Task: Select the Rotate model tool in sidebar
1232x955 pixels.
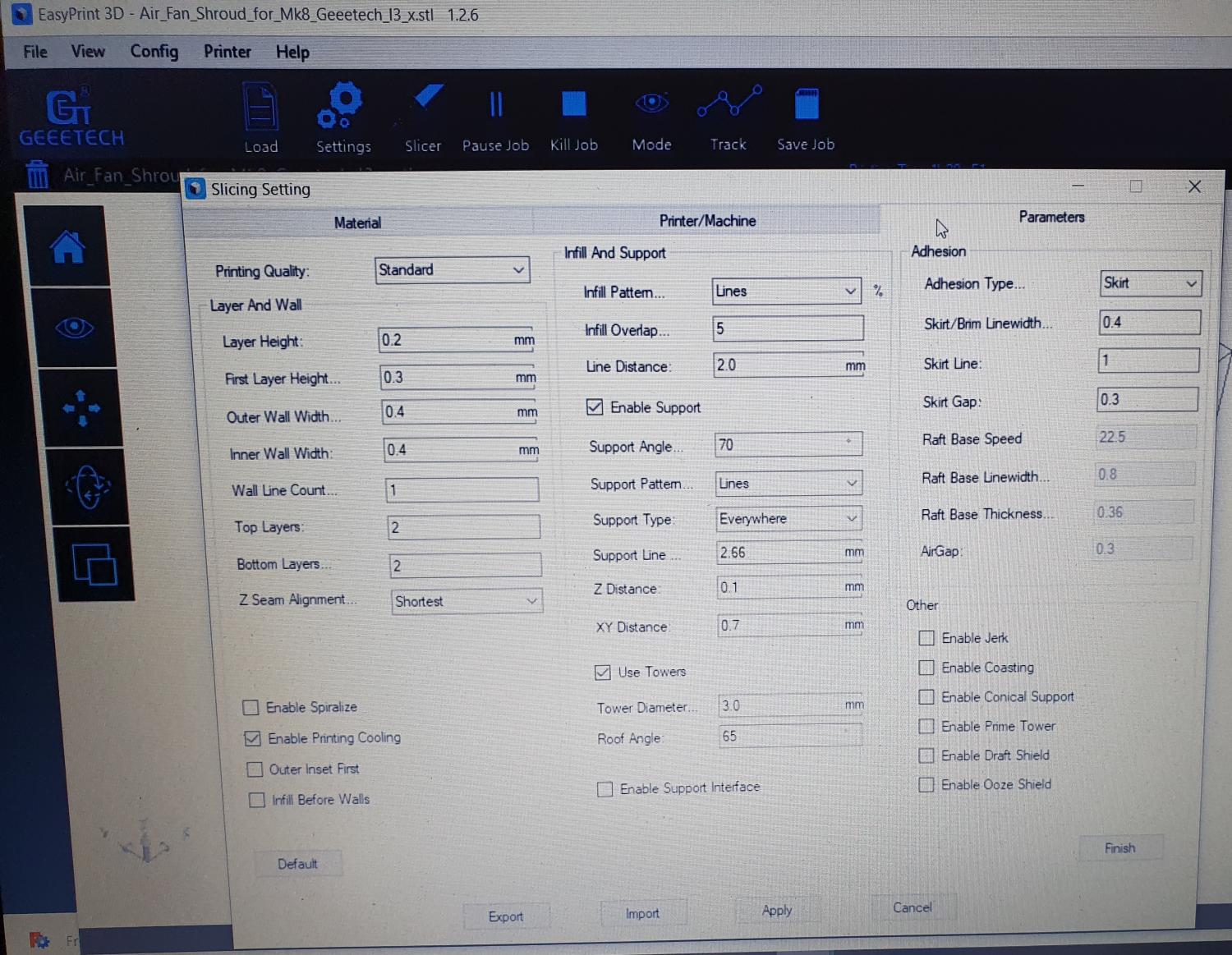Action: tap(88, 487)
